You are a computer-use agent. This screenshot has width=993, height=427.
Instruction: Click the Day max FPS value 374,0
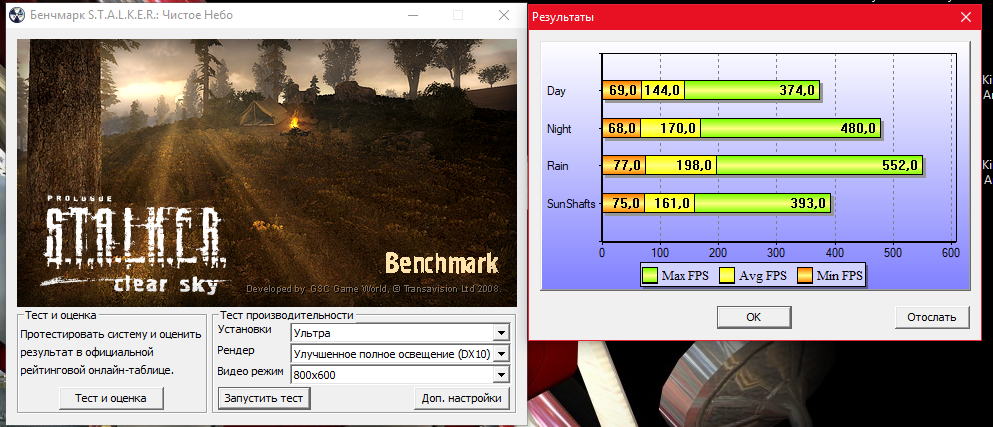click(x=797, y=91)
